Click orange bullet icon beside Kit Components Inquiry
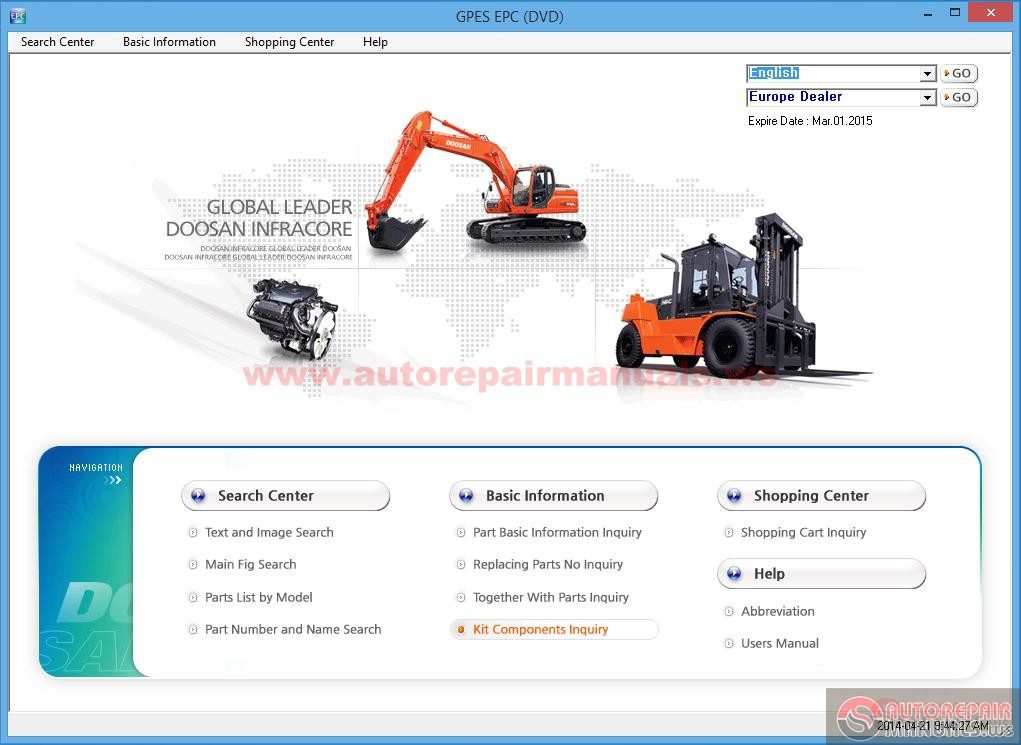This screenshot has height=745, width=1021. click(x=461, y=630)
